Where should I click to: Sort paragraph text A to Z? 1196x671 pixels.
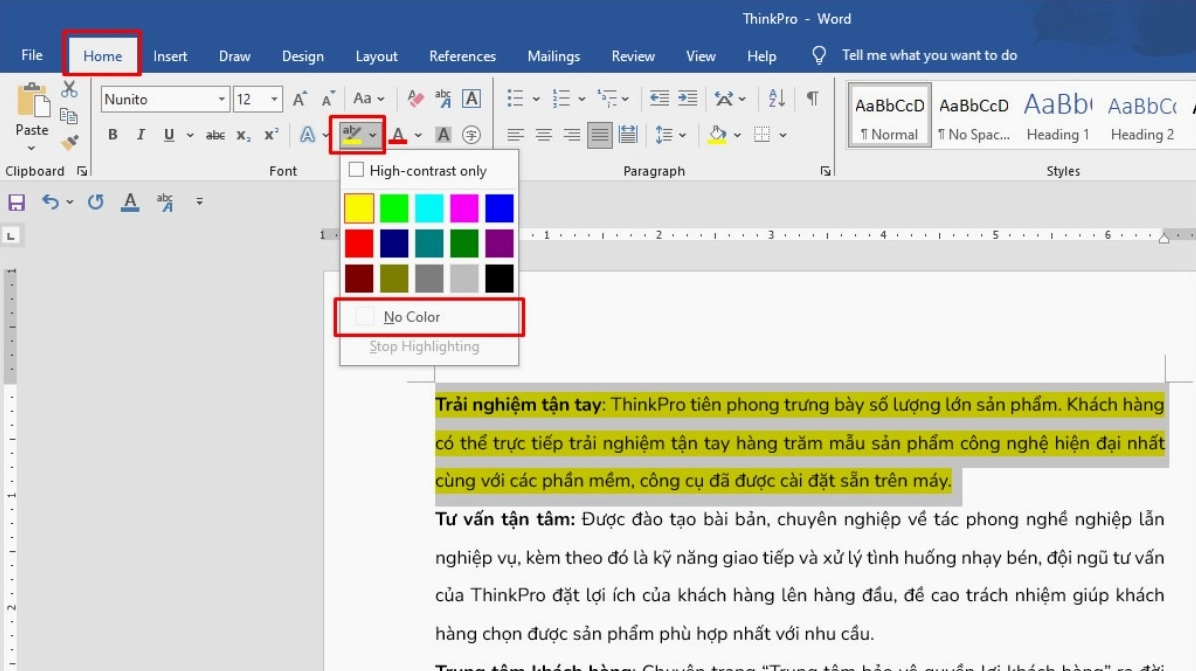[x=776, y=98]
